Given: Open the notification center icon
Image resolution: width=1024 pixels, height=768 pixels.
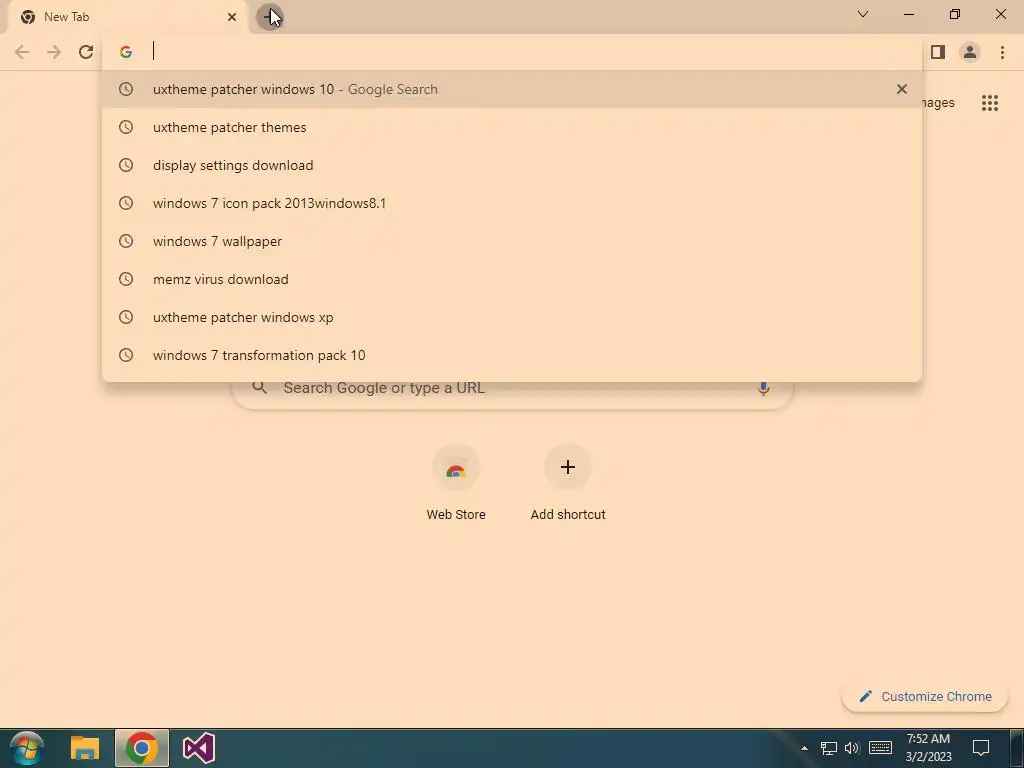Looking at the screenshot, I should tap(981, 748).
